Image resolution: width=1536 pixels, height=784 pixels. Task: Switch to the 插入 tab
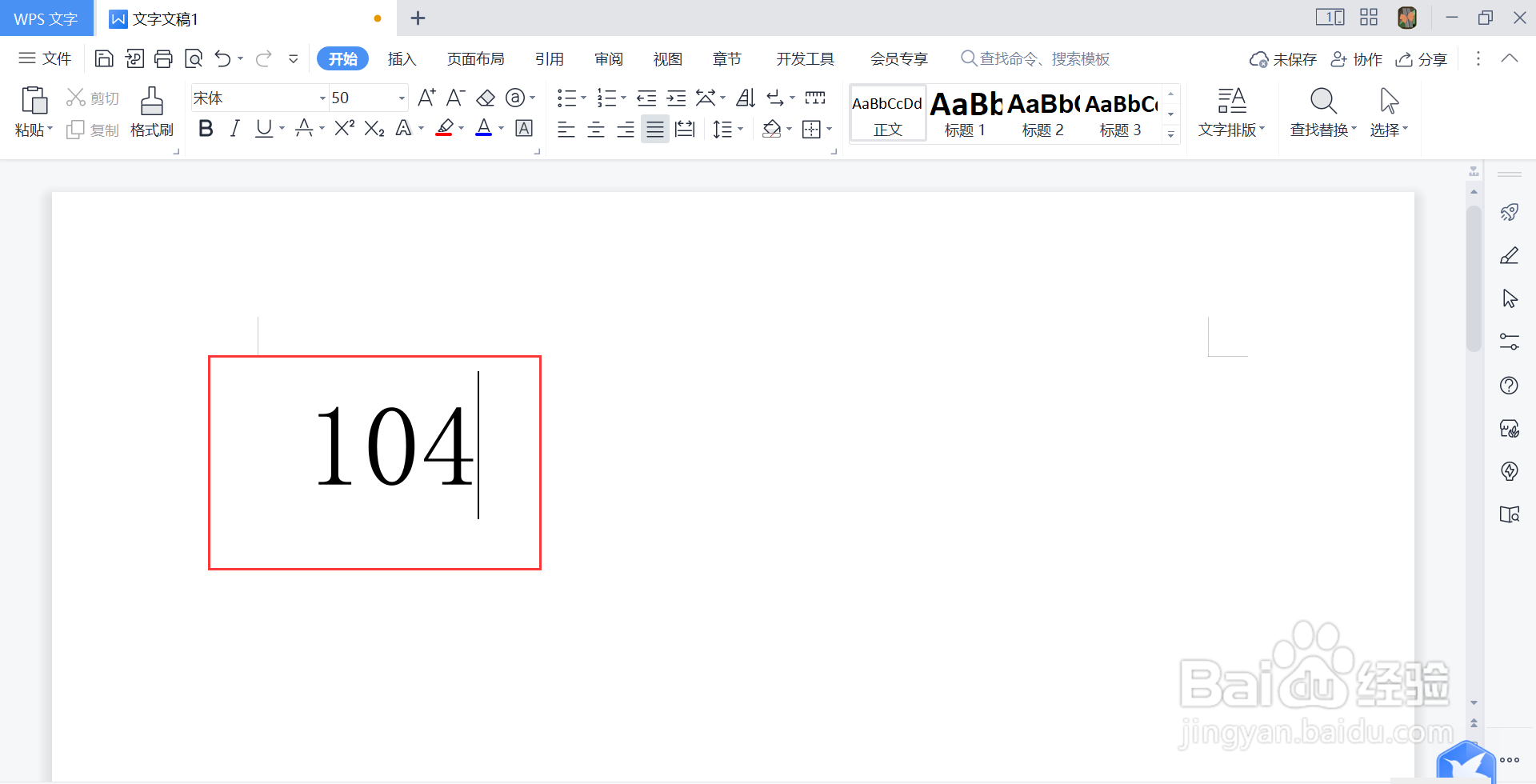click(402, 58)
